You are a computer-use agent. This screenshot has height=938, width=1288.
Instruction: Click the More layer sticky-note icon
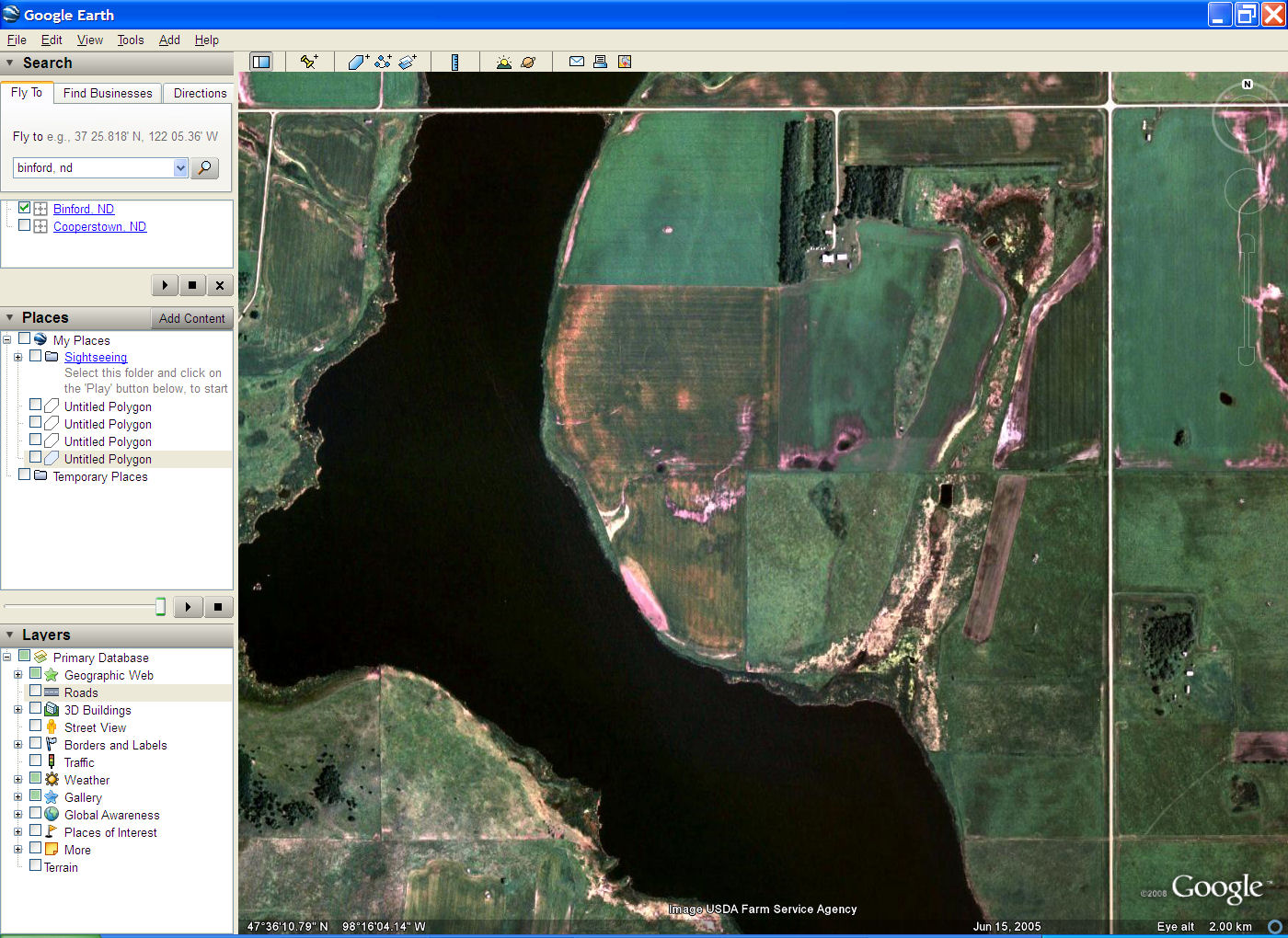pyautogui.click(x=52, y=850)
